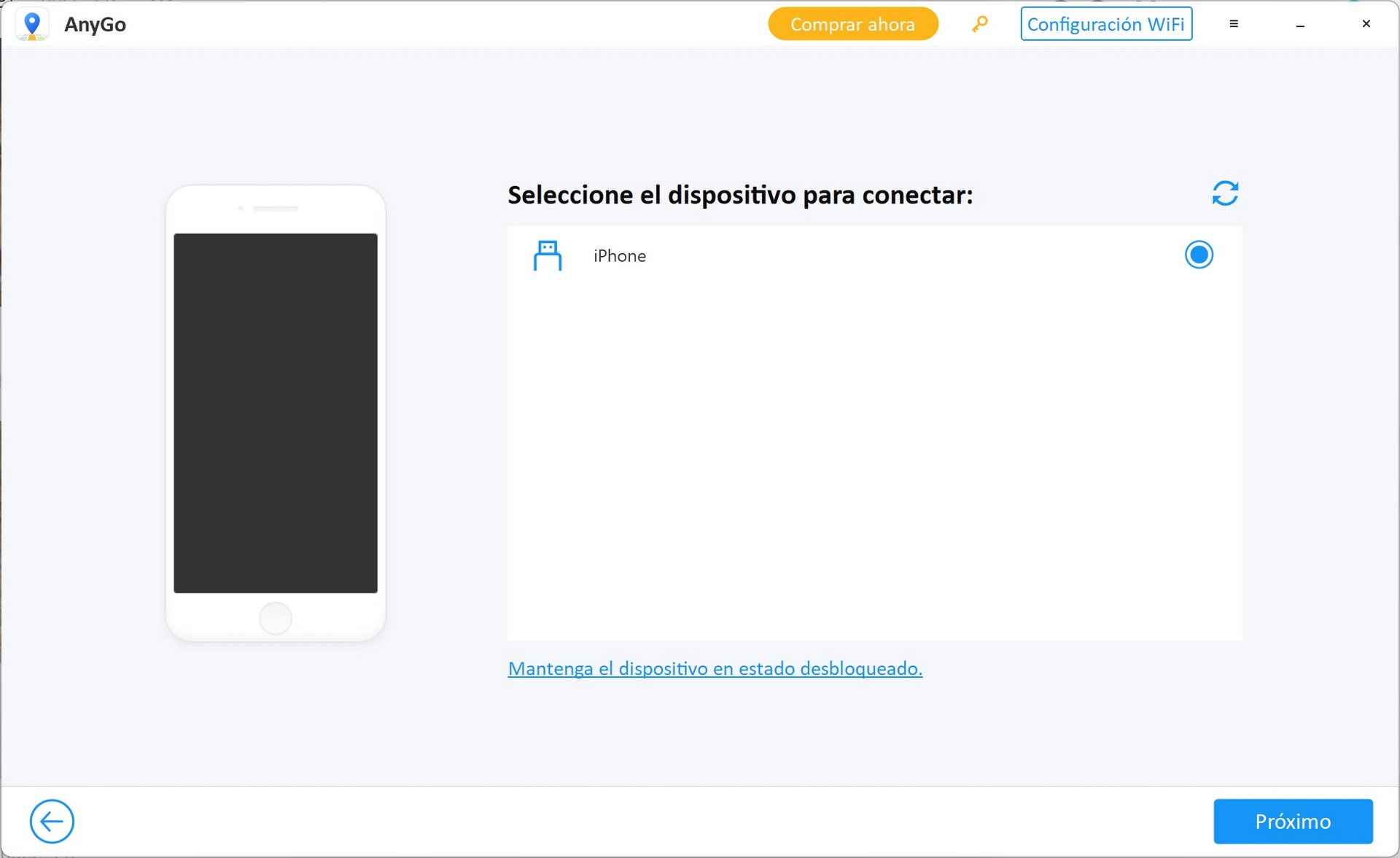
Task: Open the register key icon
Action: coord(979,24)
